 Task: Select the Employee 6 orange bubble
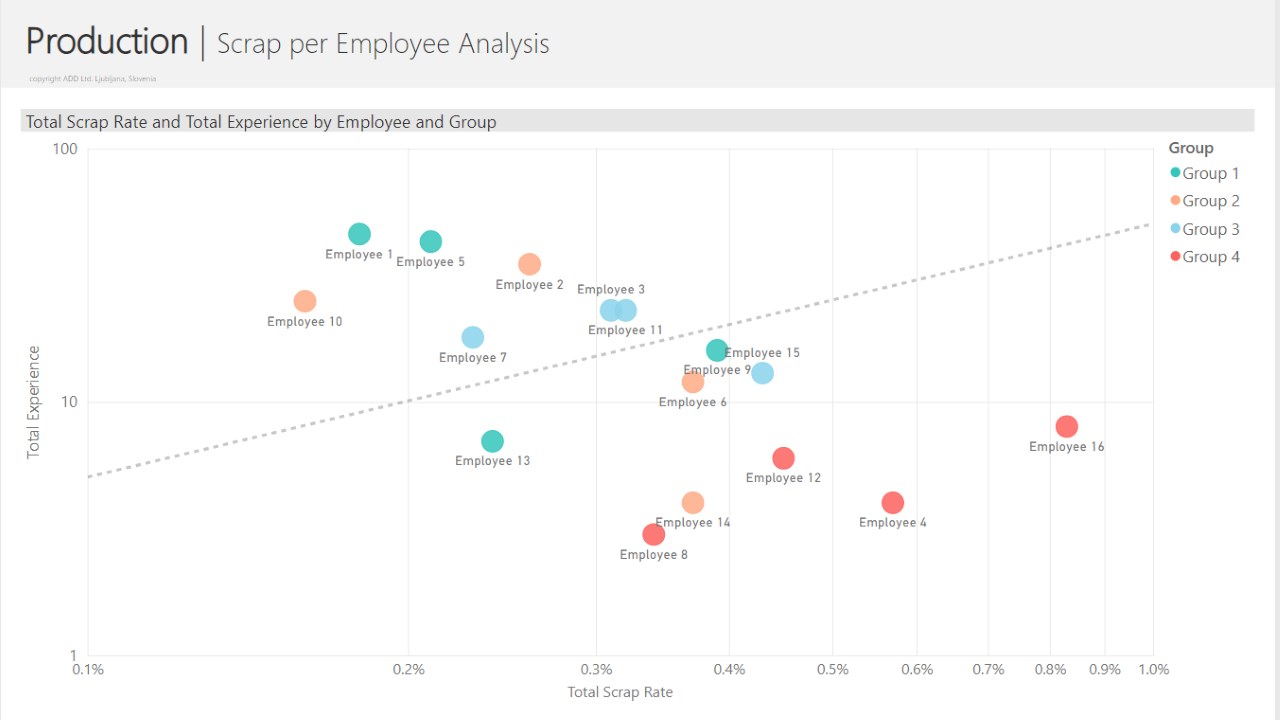(693, 382)
